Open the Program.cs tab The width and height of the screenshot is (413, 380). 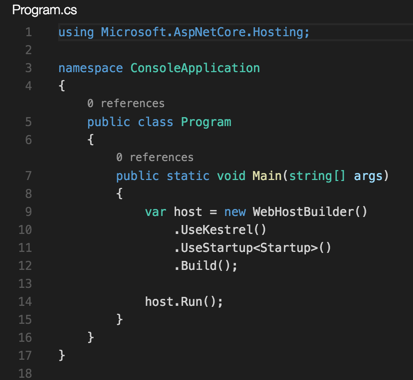pyautogui.click(x=44, y=10)
